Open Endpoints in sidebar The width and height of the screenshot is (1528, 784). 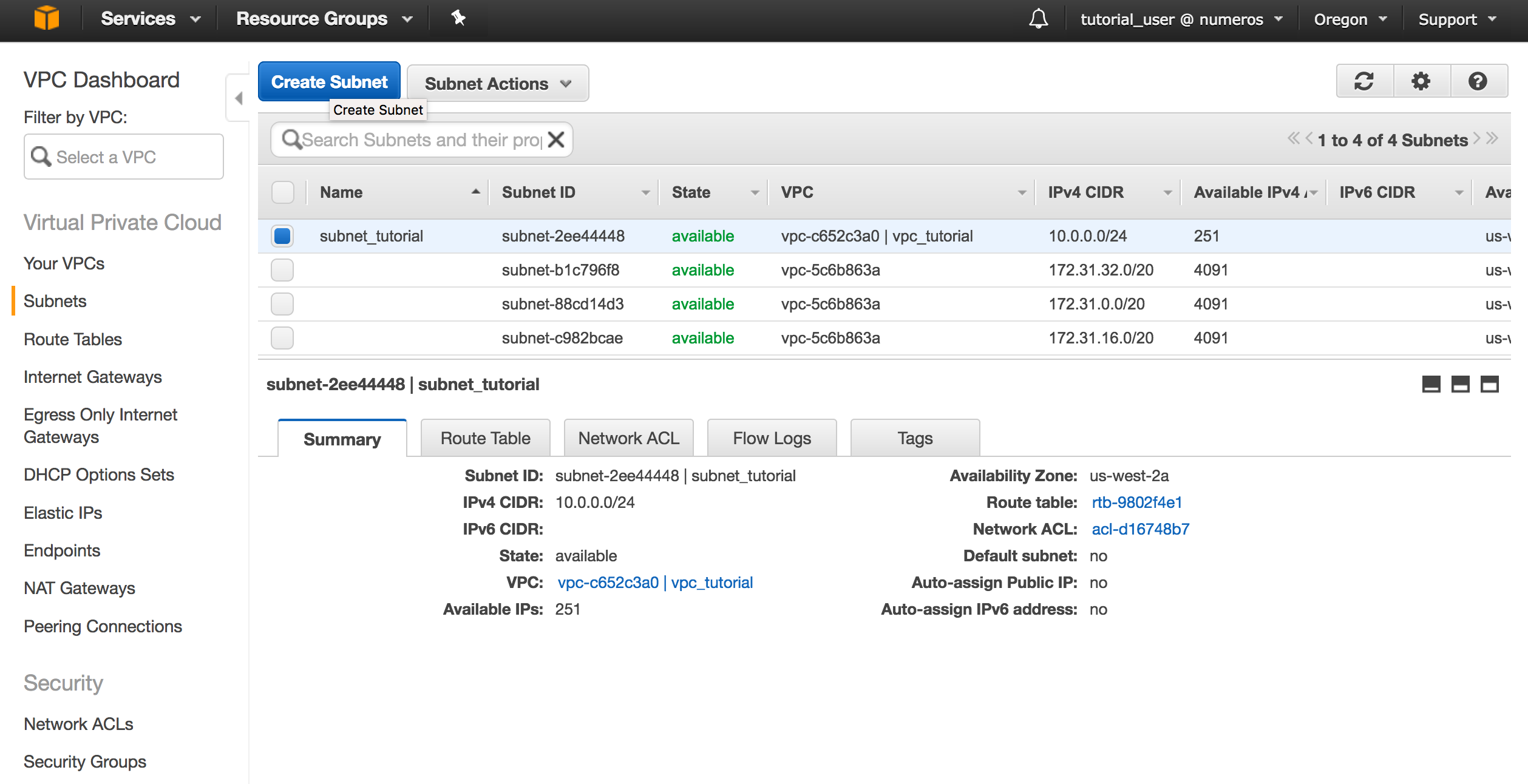click(62, 550)
